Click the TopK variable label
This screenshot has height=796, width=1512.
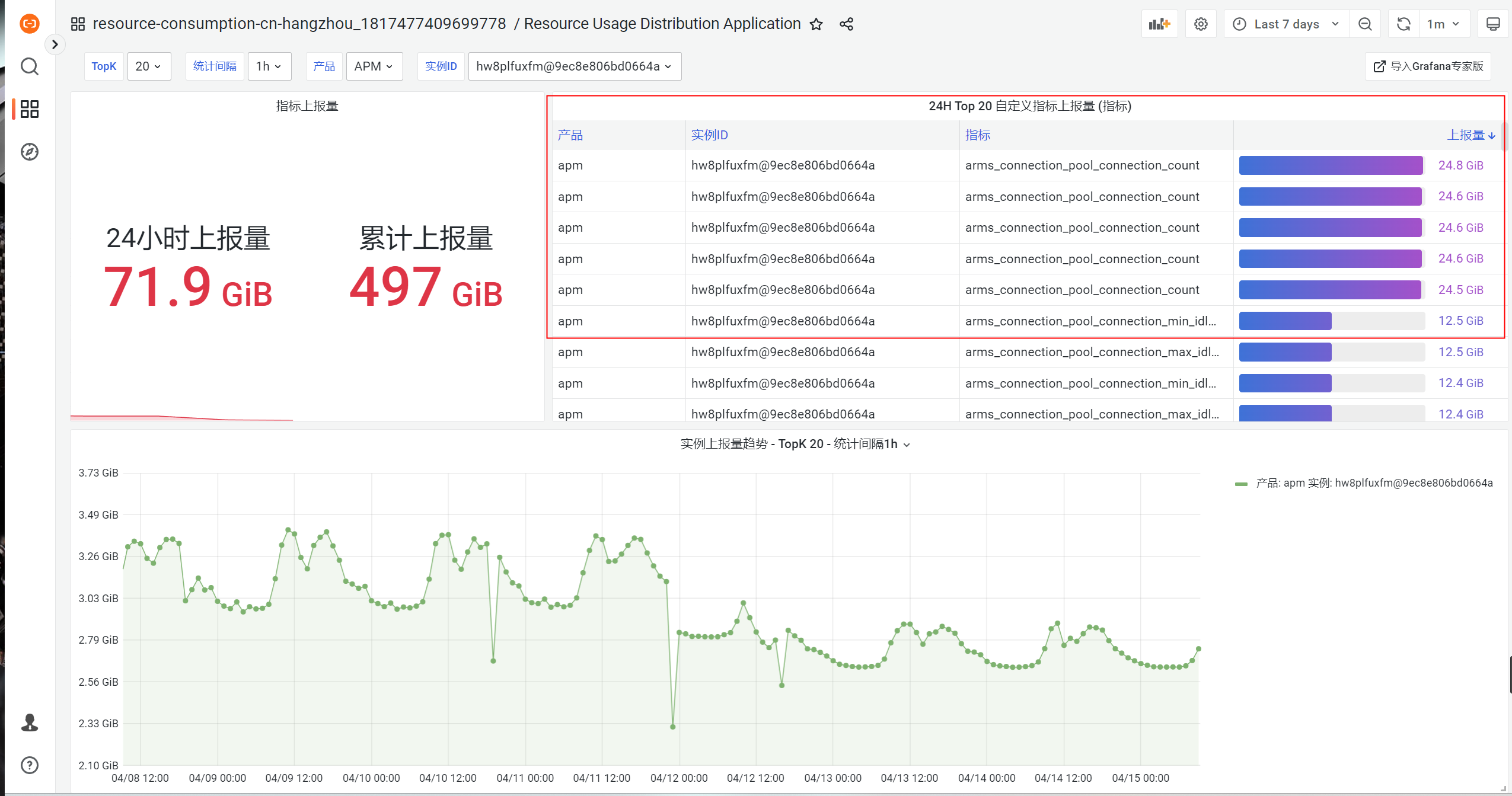pos(104,66)
